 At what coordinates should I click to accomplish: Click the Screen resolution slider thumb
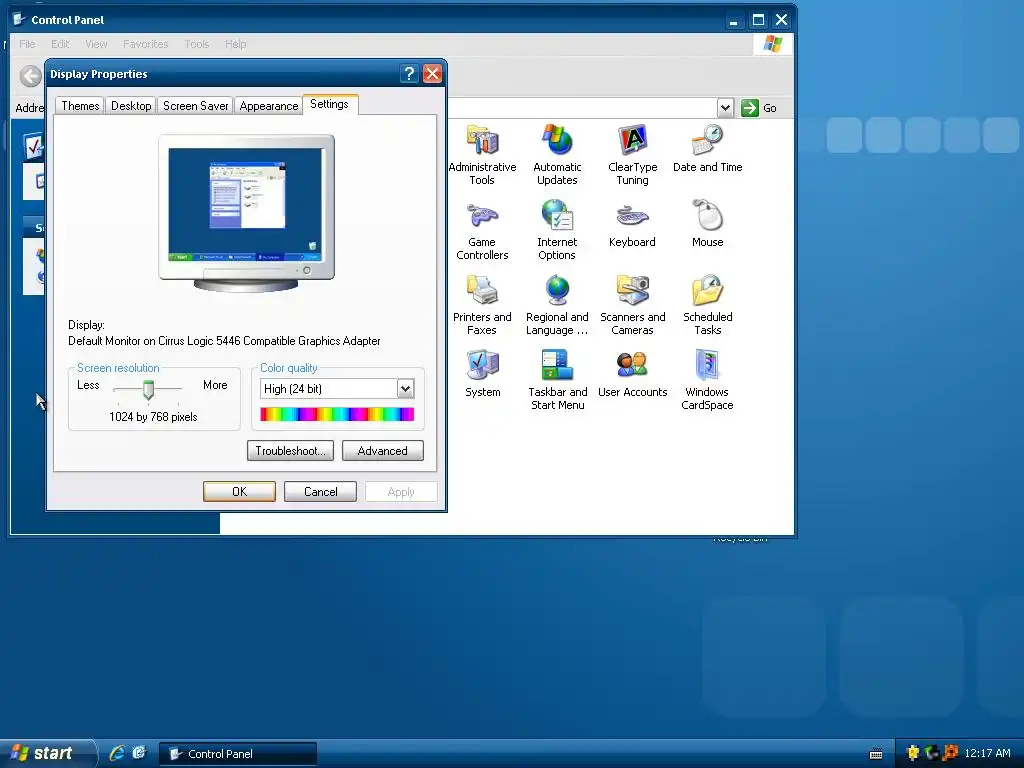(x=148, y=390)
